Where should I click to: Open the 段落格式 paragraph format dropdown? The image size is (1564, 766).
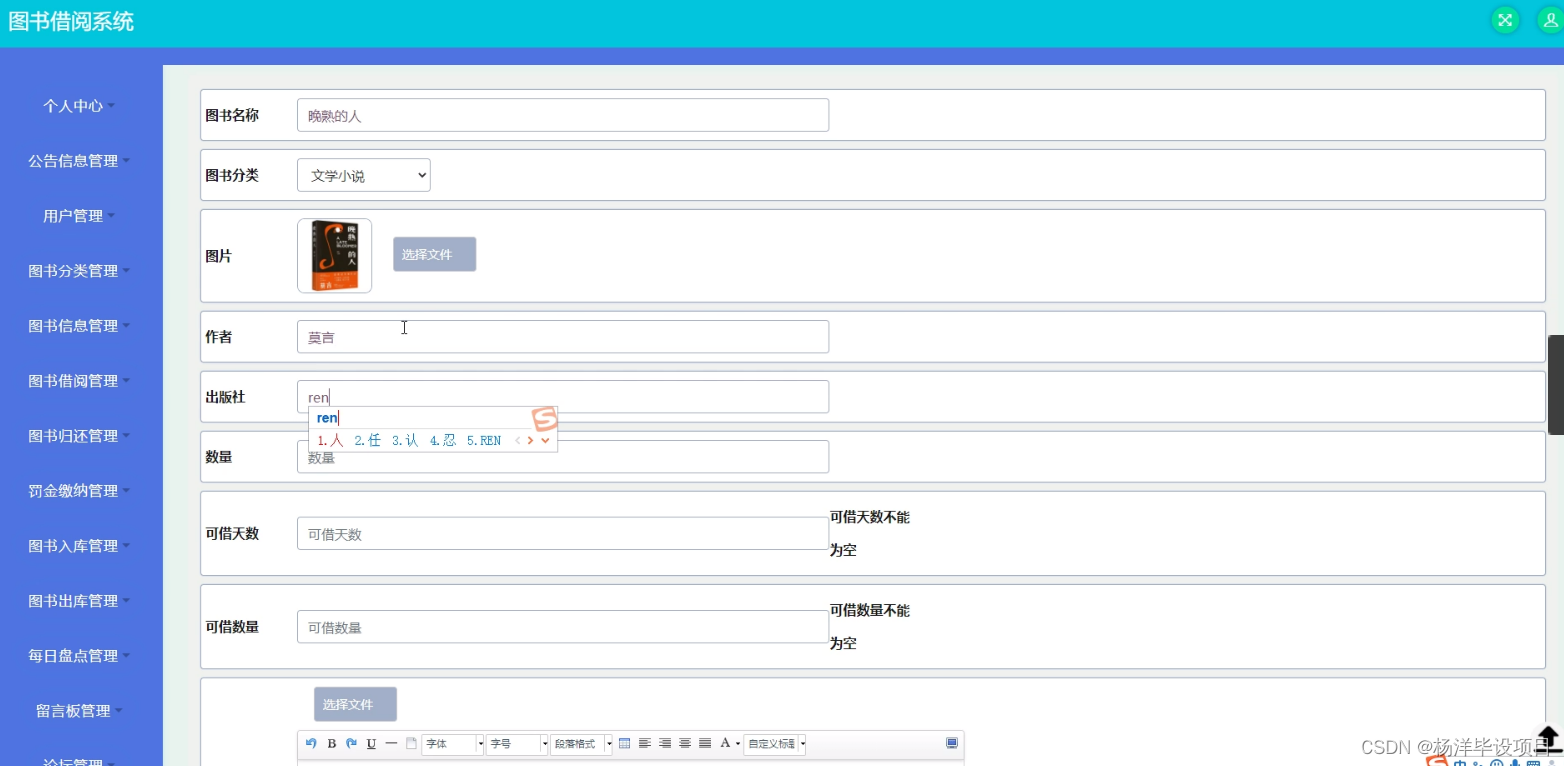(x=581, y=744)
